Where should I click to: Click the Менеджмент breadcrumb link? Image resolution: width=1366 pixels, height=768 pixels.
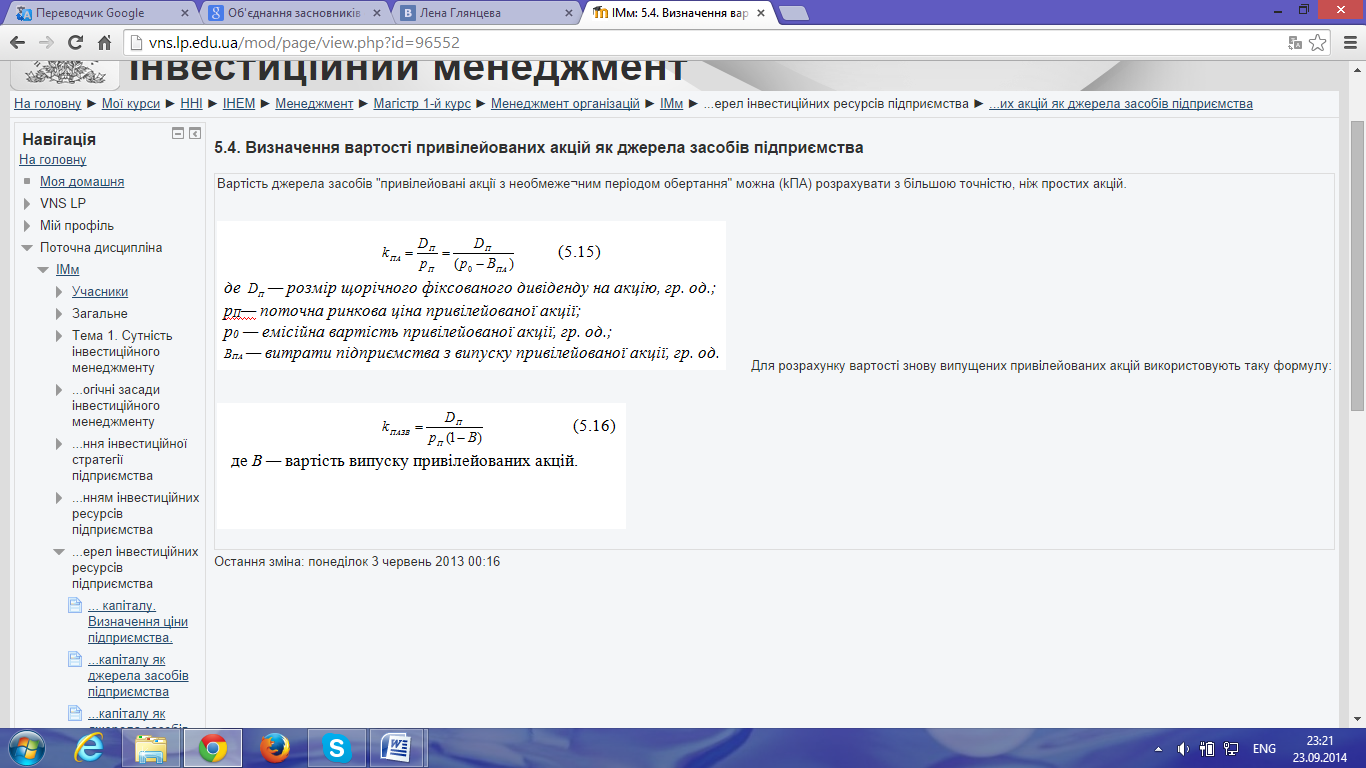click(x=315, y=104)
